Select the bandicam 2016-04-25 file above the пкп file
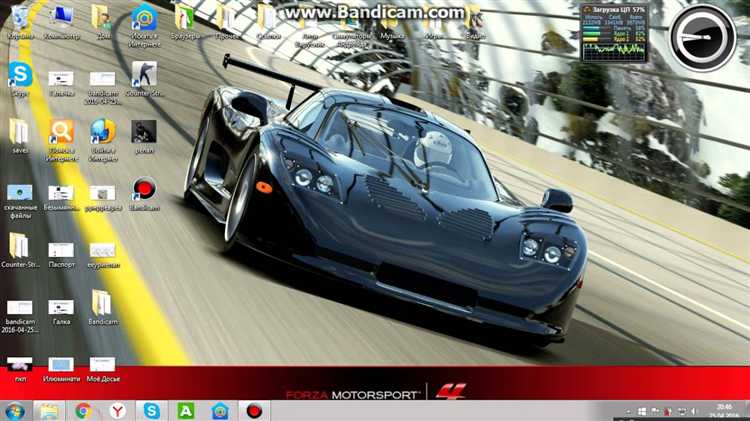750x421 pixels. click(x=20, y=314)
